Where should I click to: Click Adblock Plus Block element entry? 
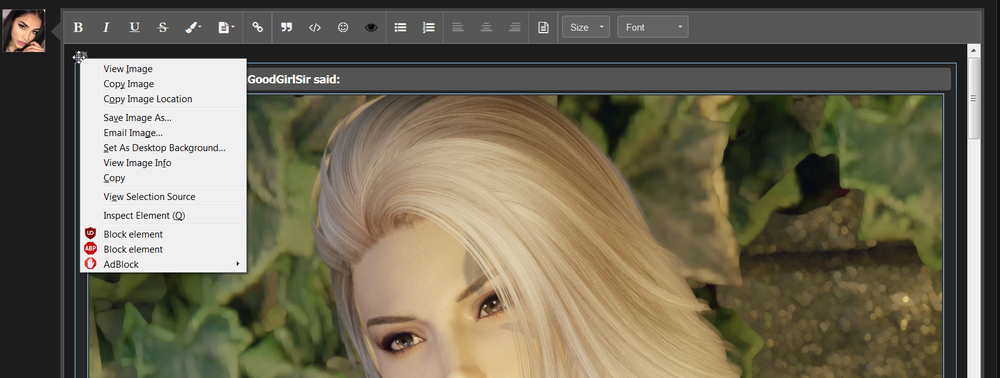coord(163,249)
